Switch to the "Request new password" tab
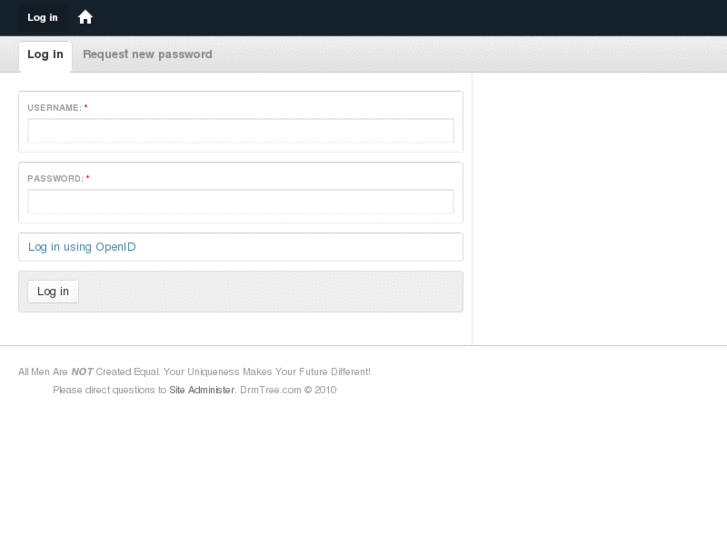The width and height of the screenshot is (727, 545). pyautogui.click(x=147, y=55)
